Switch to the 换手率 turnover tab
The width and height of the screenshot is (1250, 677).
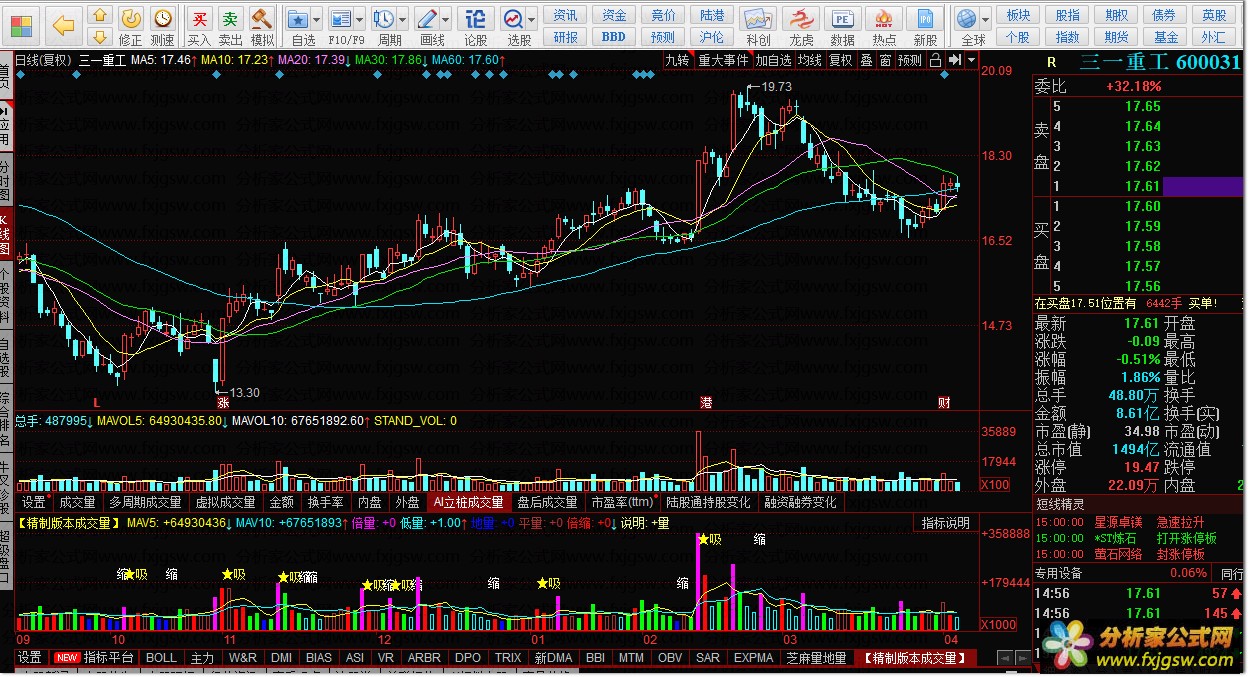pos(326,502)
